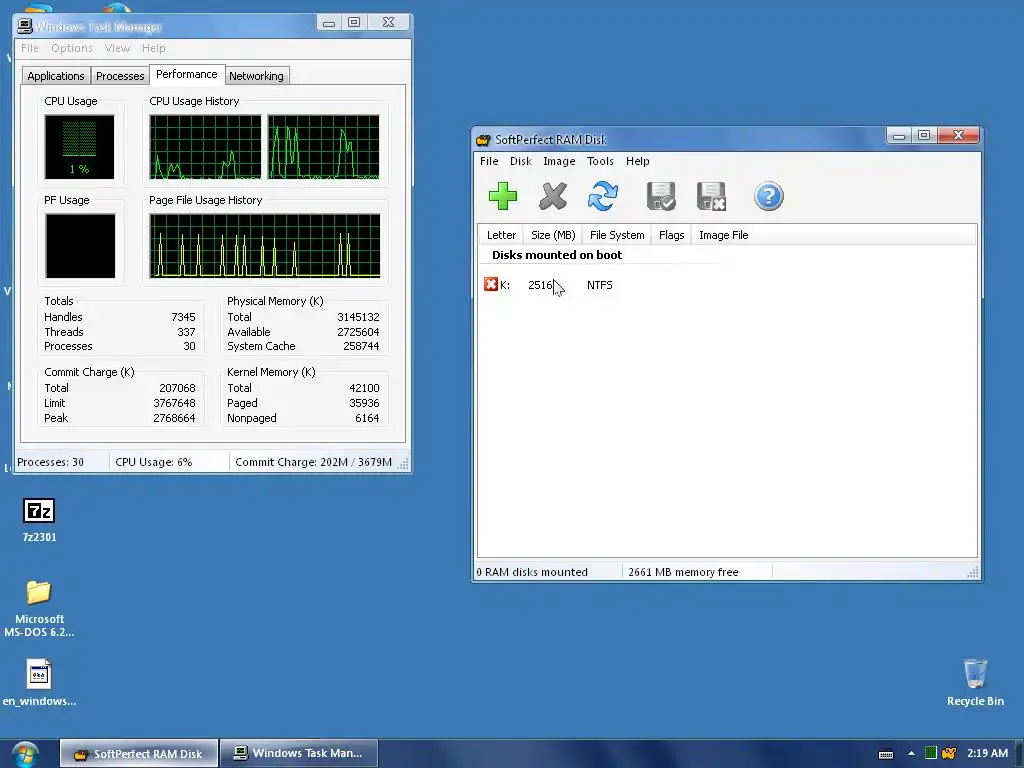Click the floppy with X icon

[x=711, y=196]
